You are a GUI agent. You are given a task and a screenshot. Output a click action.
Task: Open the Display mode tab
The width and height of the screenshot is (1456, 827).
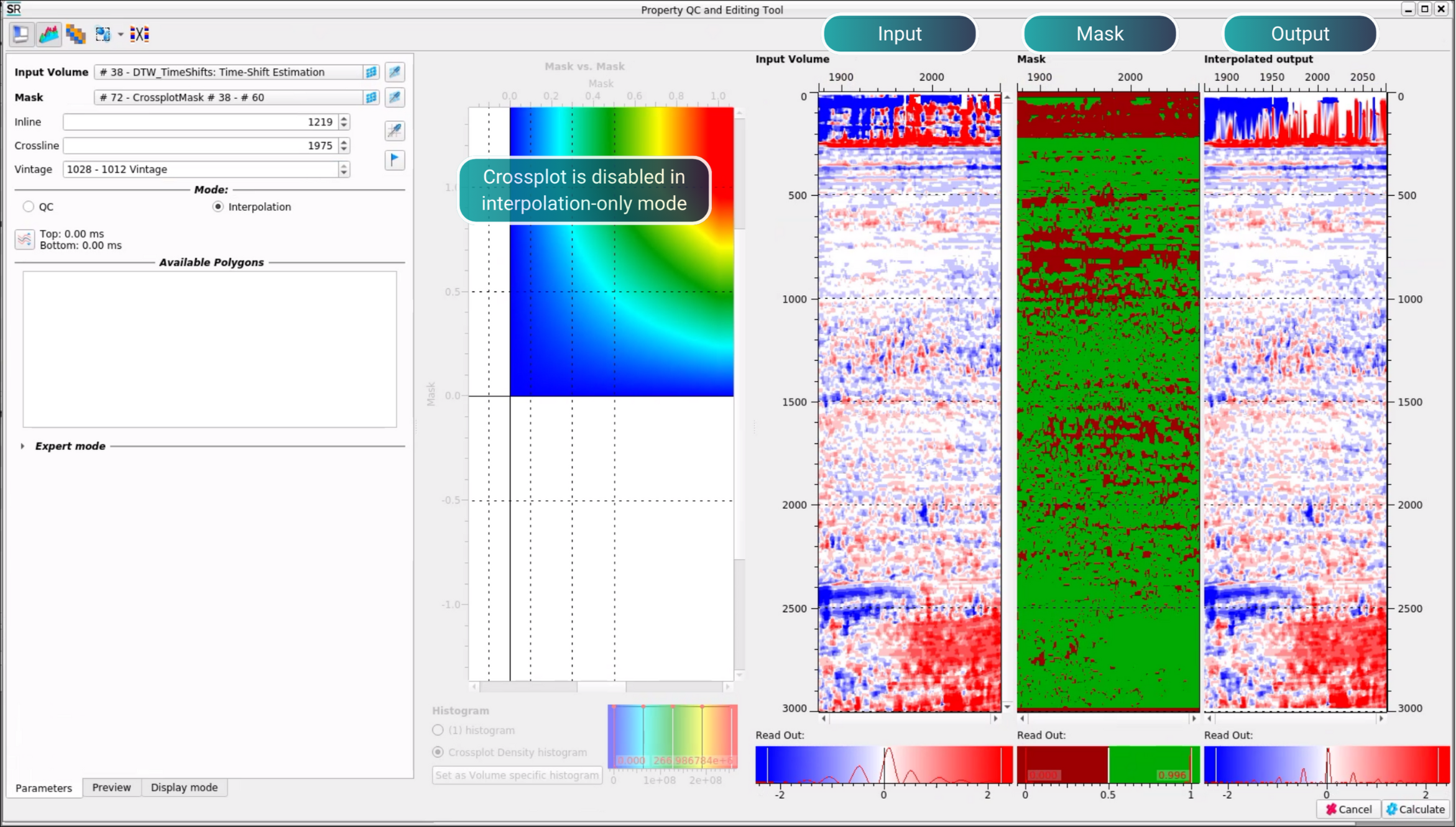point(184,787)
